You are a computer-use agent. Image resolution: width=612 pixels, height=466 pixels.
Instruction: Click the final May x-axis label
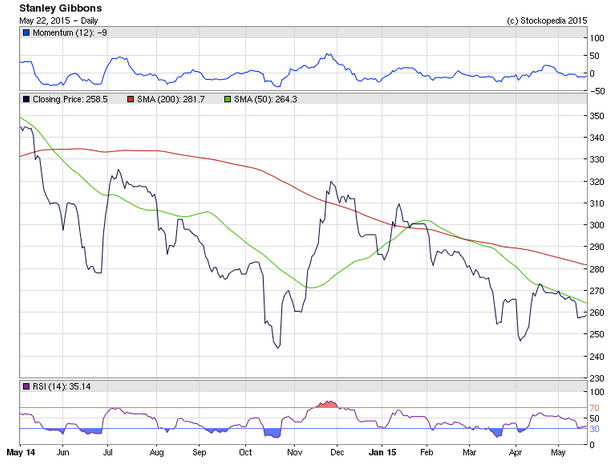(x=558, y=452)
